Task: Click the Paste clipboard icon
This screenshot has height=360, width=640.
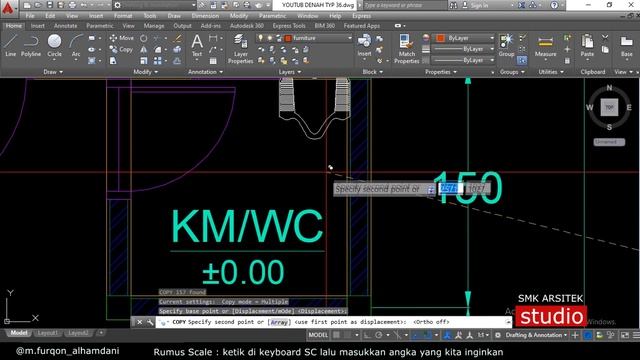Action: (x=587, y=46)
